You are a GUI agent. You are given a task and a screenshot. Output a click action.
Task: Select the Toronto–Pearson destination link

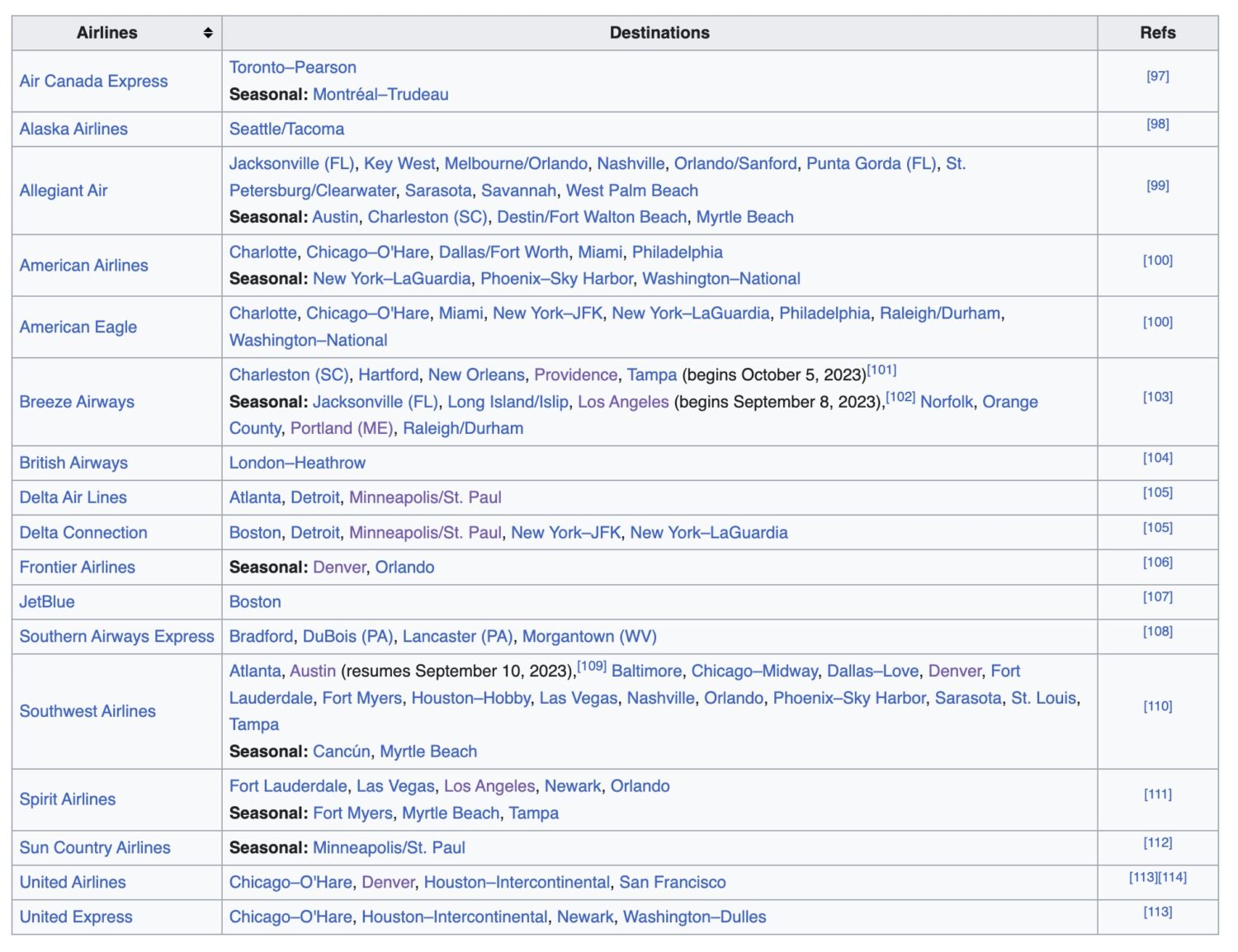[x=293, y=67]
